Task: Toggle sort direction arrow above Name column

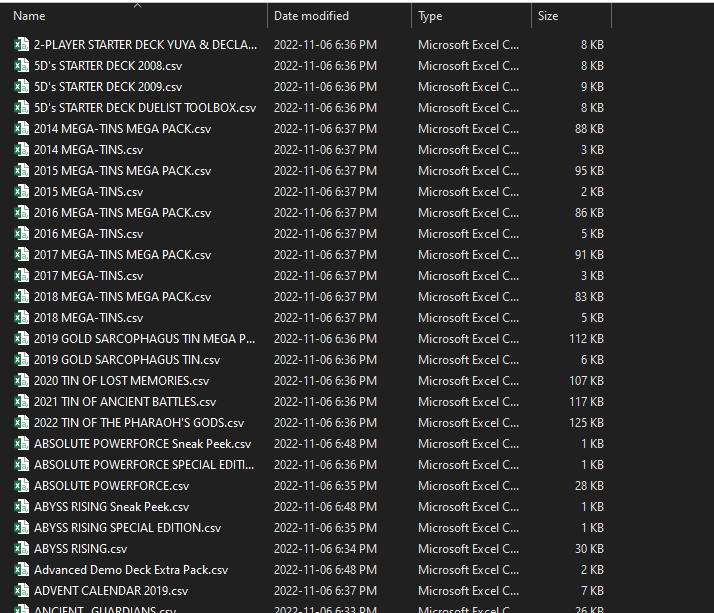Action: [138, 5]
